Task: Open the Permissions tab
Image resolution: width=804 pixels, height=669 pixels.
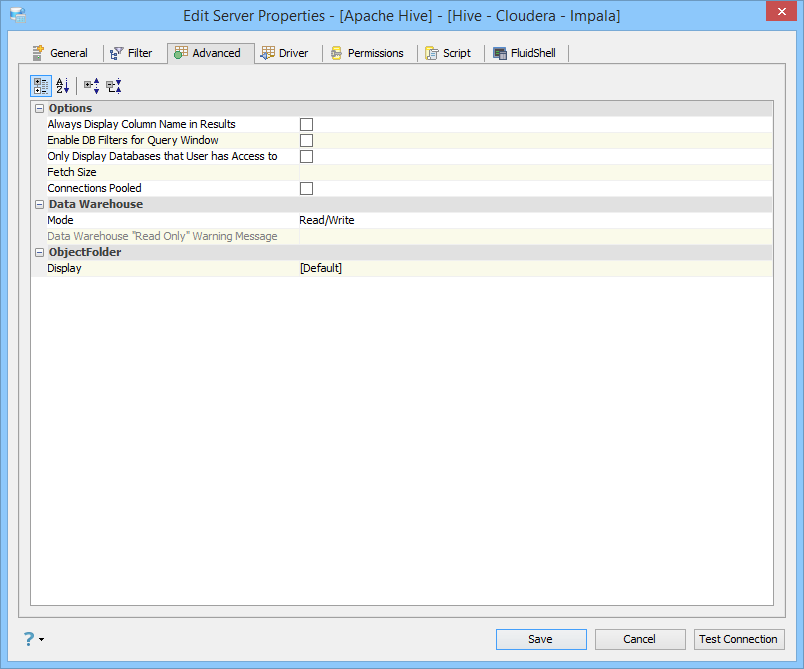Action: click(367, 53)
